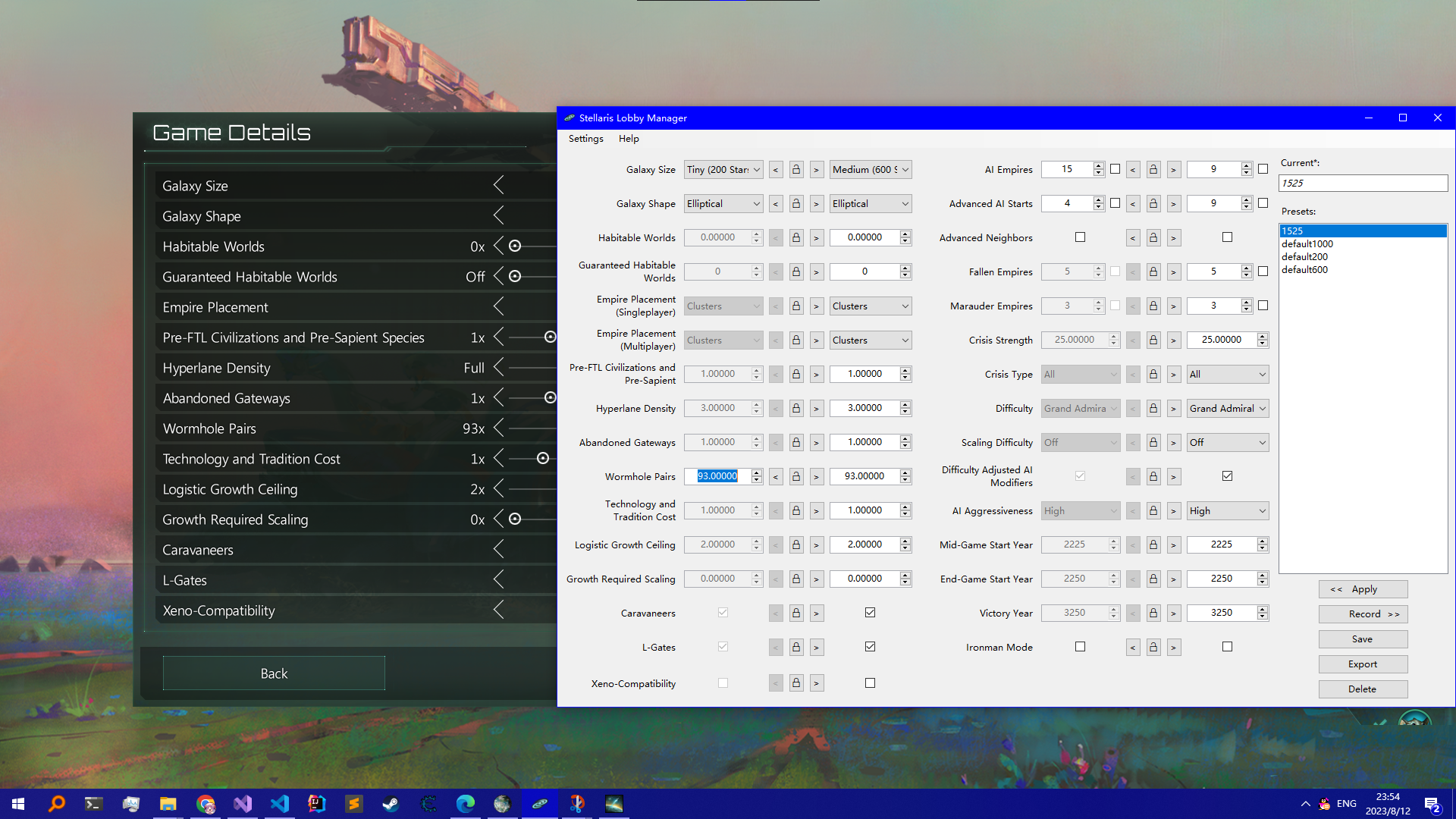Check the Ironman Mode checkbox
Viewport: 1456px width, 819px height.
(1080, 647)
